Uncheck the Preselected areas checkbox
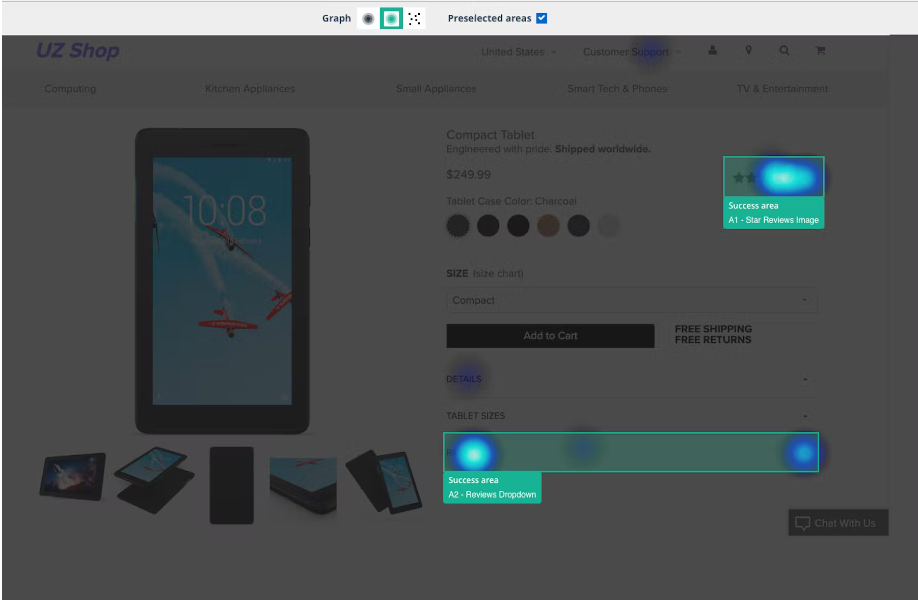918x604 pixels. pos(542,18)
